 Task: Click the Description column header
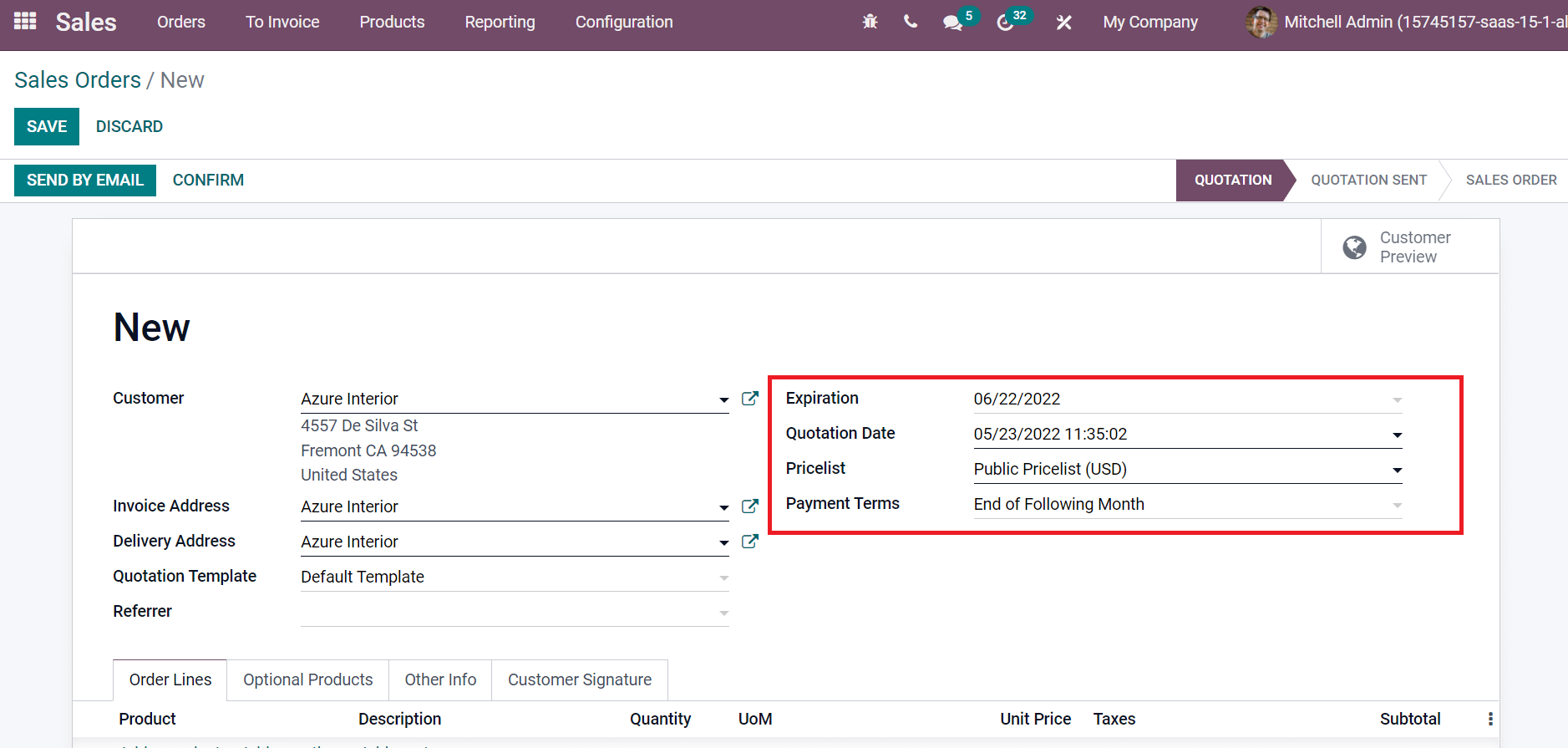[x=399, y=719]
